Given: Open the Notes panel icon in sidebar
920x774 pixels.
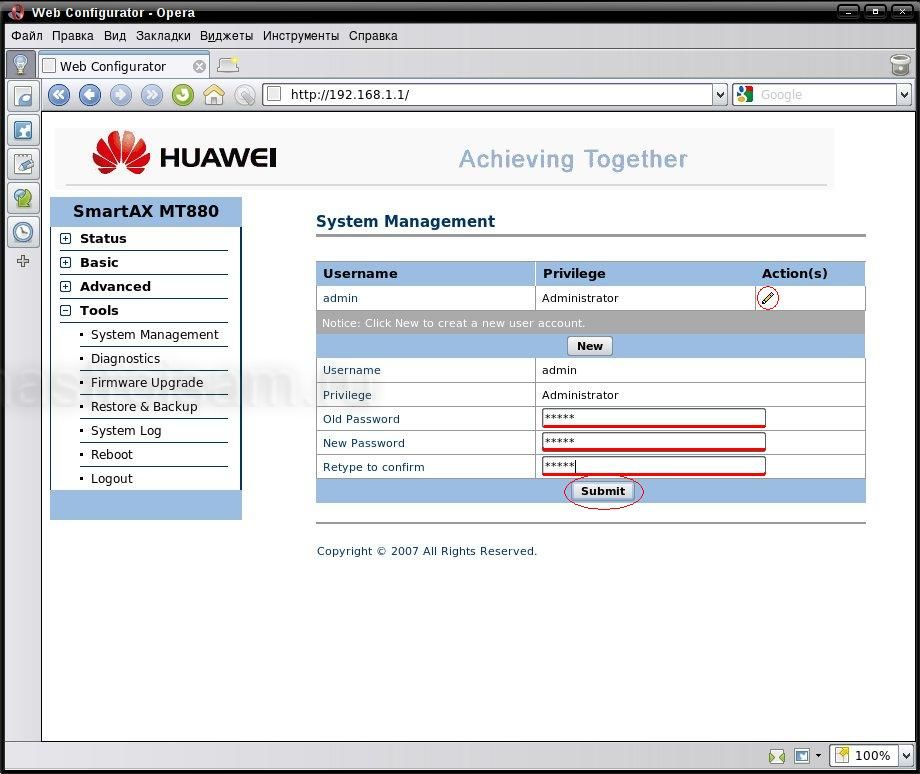Looking at the screenshot, I should pos(23,164).
